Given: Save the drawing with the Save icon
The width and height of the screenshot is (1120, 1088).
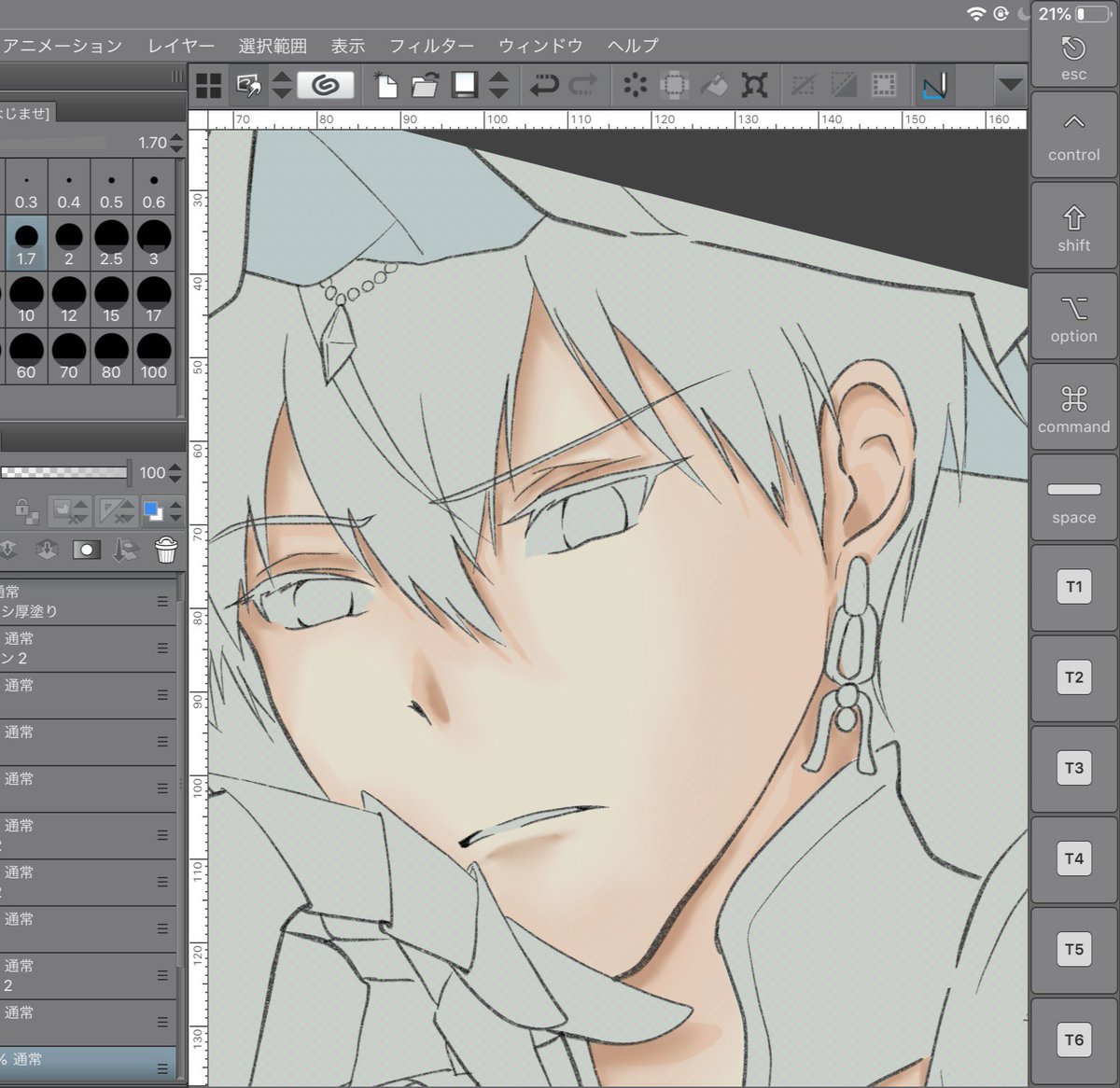Looking at the screenshot, I should [464, 86].
